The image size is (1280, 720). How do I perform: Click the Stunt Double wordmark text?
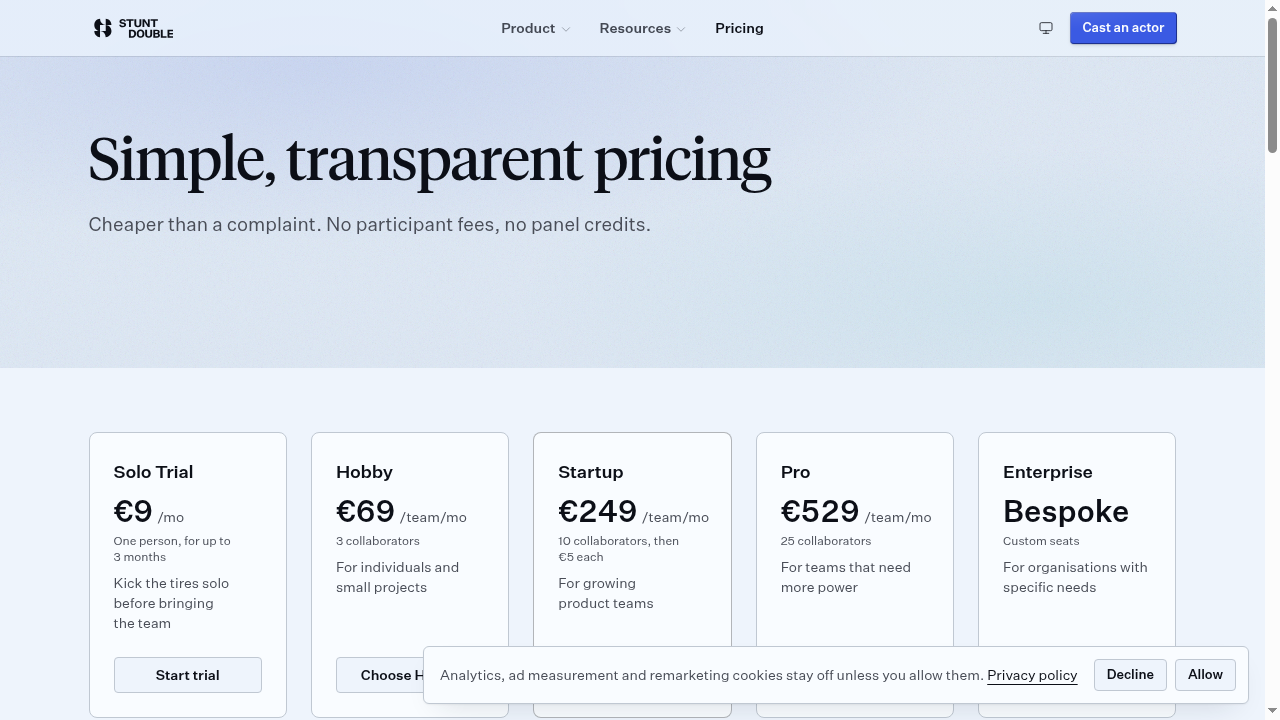coord(146,28)
